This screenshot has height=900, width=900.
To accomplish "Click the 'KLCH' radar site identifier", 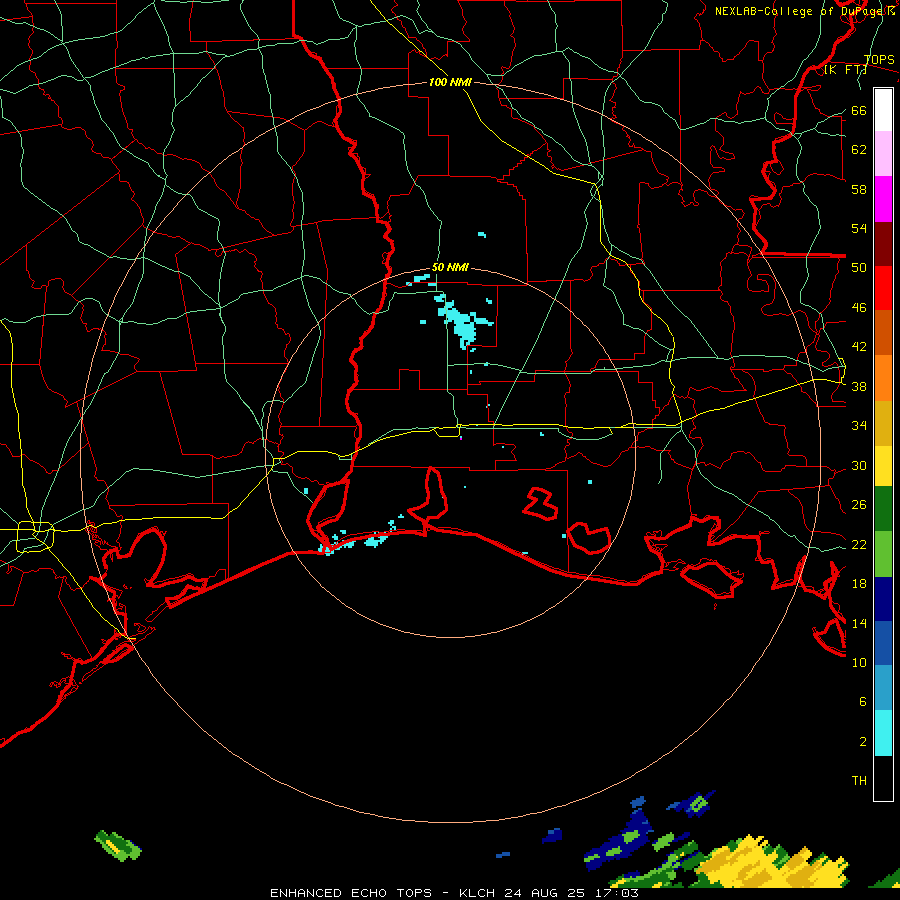I will click(477, 893).
